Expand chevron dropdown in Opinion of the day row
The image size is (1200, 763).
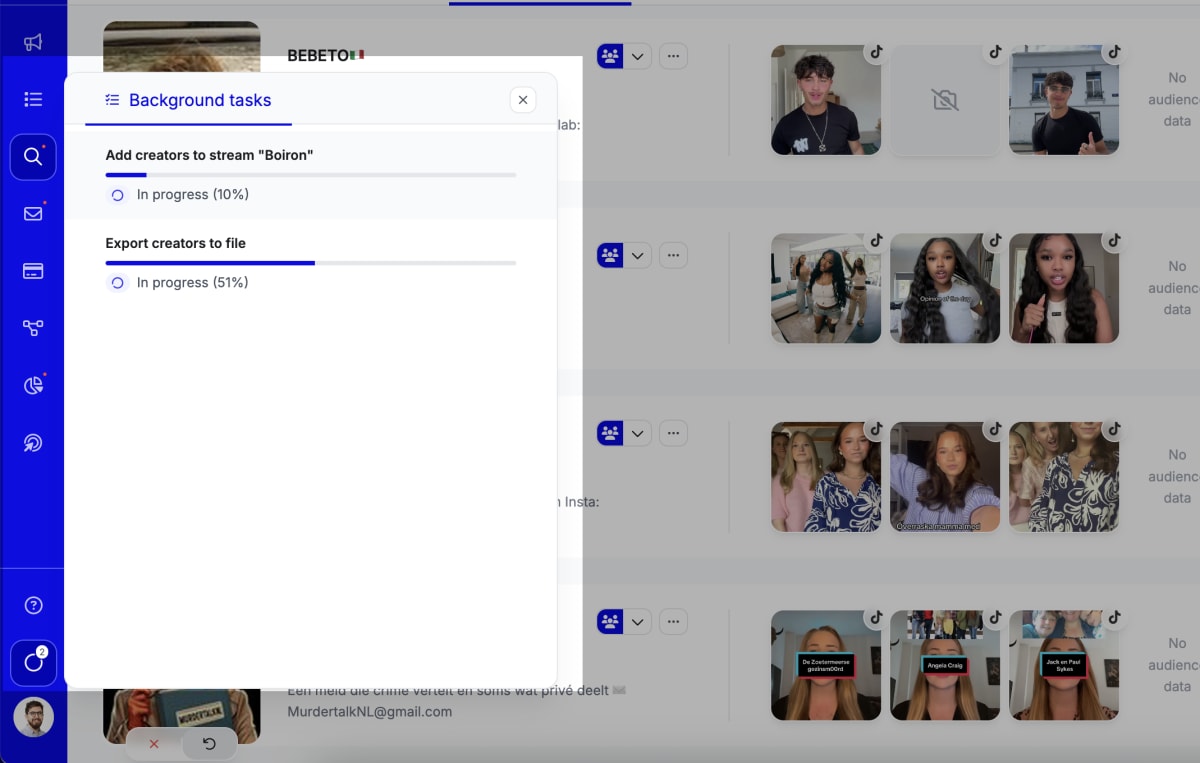[x=638, y=256]
